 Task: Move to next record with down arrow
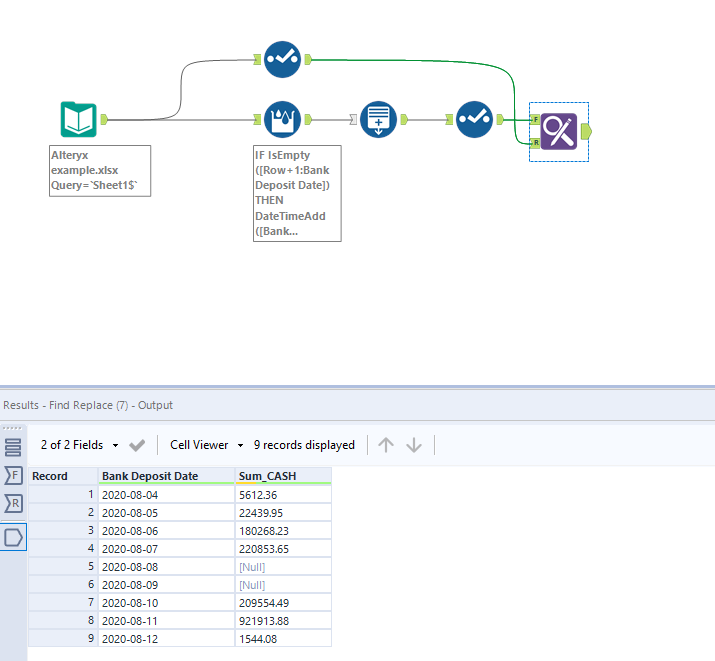(x=414, y=445)
